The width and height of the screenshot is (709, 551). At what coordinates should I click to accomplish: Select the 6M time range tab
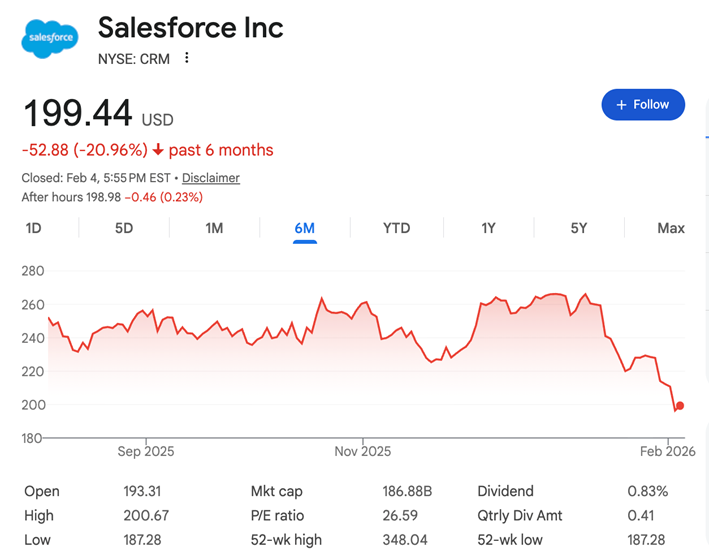click(305, 228)
